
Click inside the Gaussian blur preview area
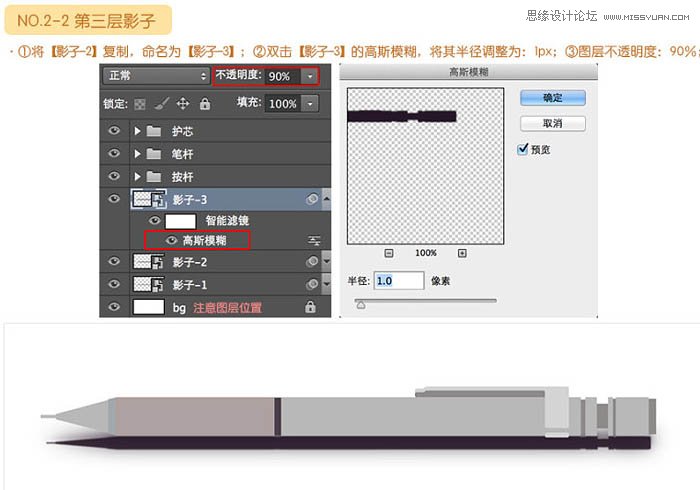tap(425, 166)
